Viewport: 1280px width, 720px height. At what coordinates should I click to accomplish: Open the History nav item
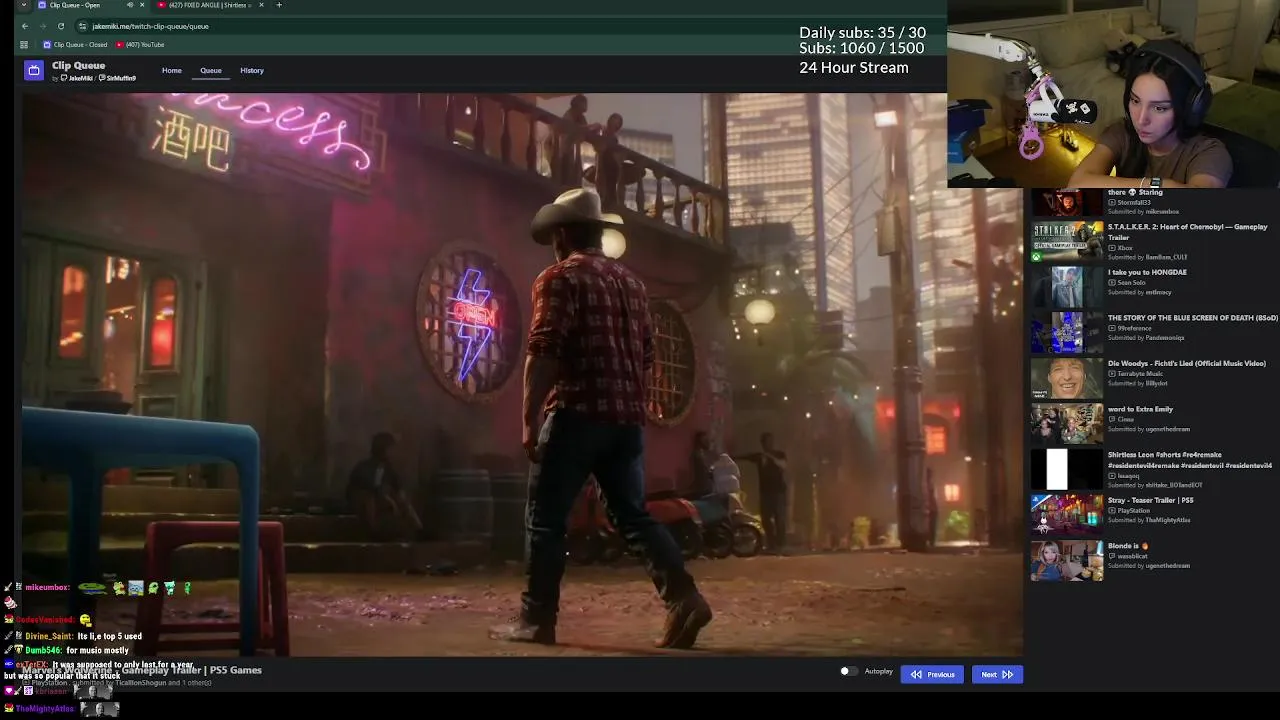(x=252, y=70)
